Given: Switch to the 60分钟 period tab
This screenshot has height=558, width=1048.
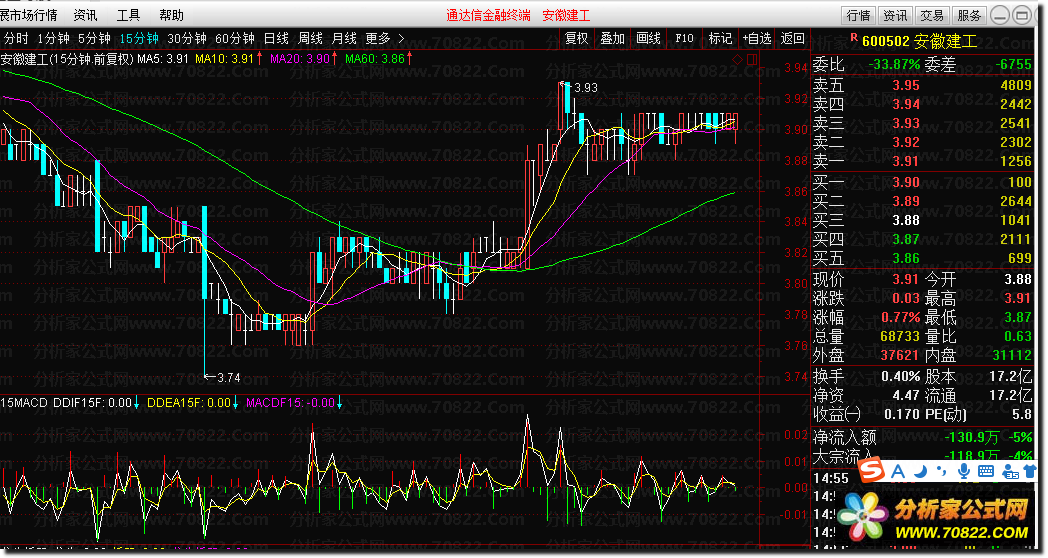Looking at the screenshot, I should (x=235, y=38).
